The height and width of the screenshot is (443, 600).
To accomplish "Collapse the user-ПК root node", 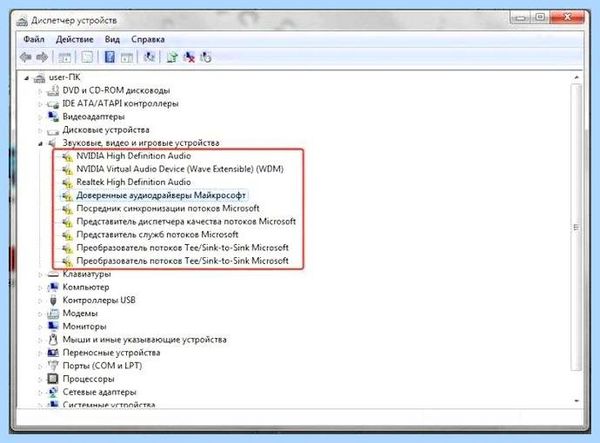I will (x=26, y=78).
